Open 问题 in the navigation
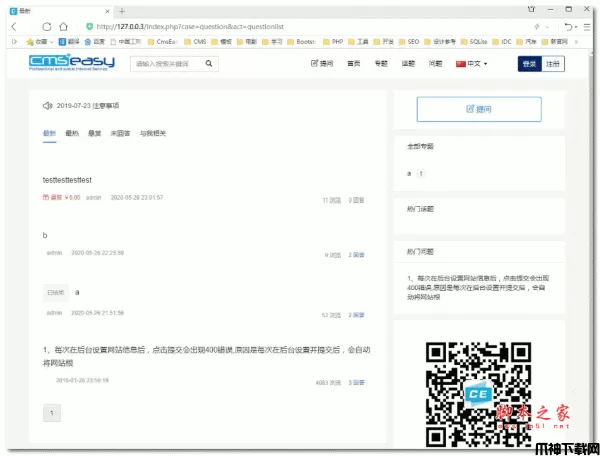 click(435, 64)
